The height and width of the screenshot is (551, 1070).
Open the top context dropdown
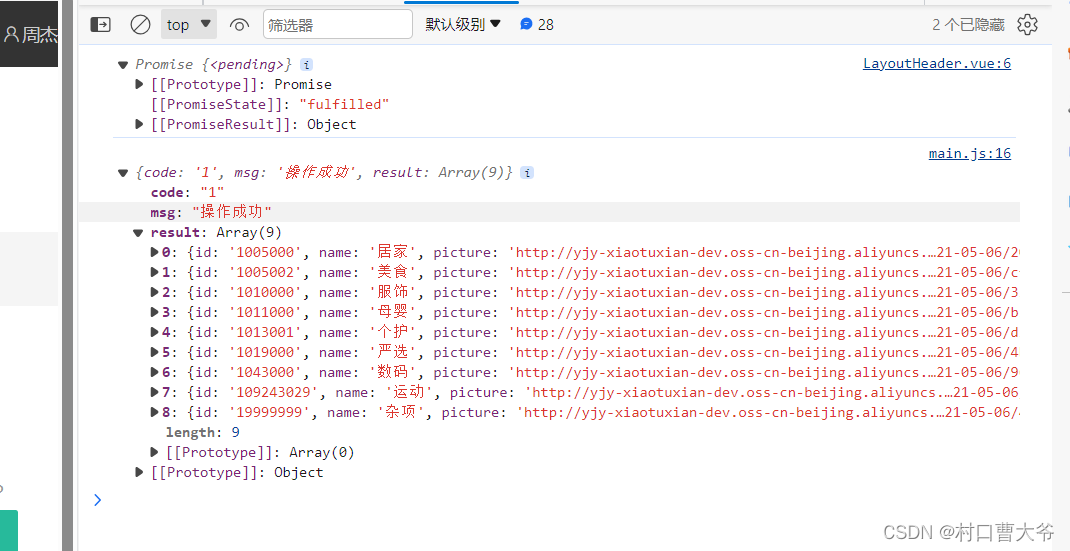tap(189, 25)
